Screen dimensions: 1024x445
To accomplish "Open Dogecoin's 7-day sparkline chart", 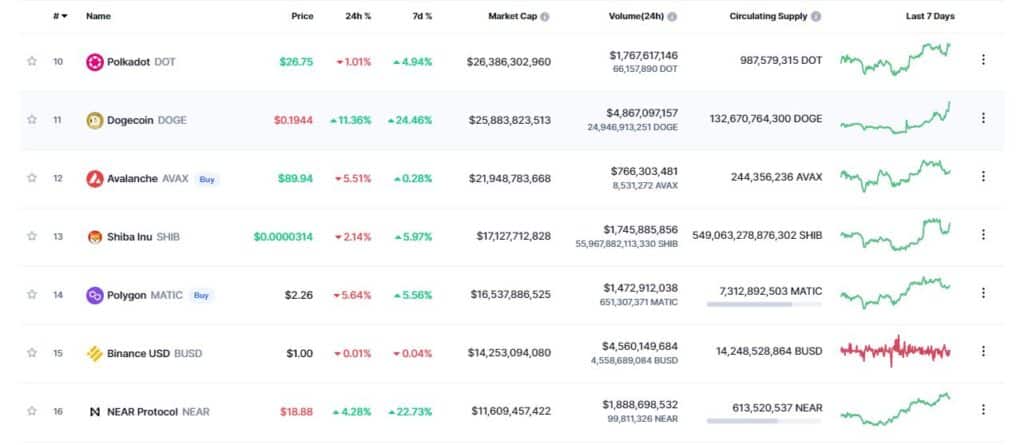I will 895,118.
